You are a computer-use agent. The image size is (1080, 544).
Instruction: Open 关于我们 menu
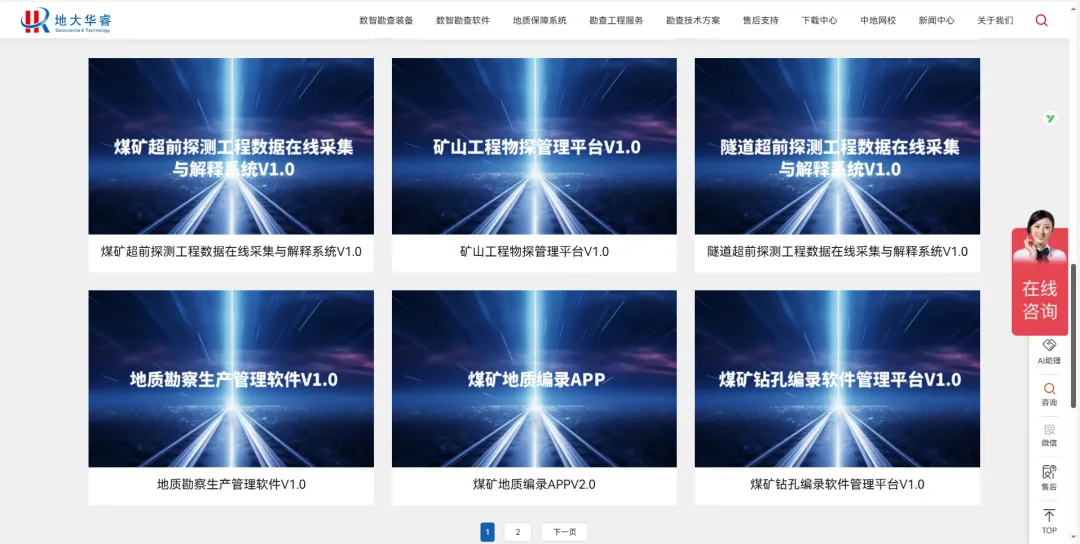pyautogui.click(x=995, y=21)
